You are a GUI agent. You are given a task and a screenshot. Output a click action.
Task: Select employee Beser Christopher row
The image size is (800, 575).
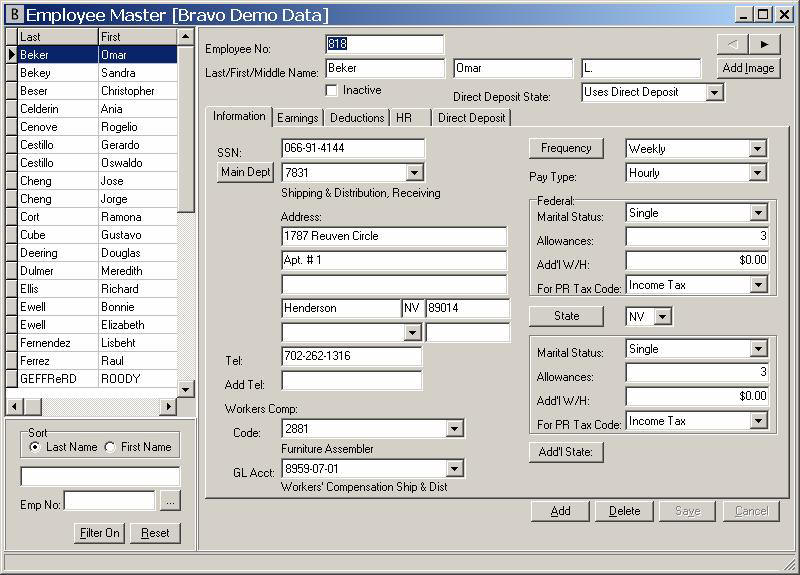click(x=97, y=91)
